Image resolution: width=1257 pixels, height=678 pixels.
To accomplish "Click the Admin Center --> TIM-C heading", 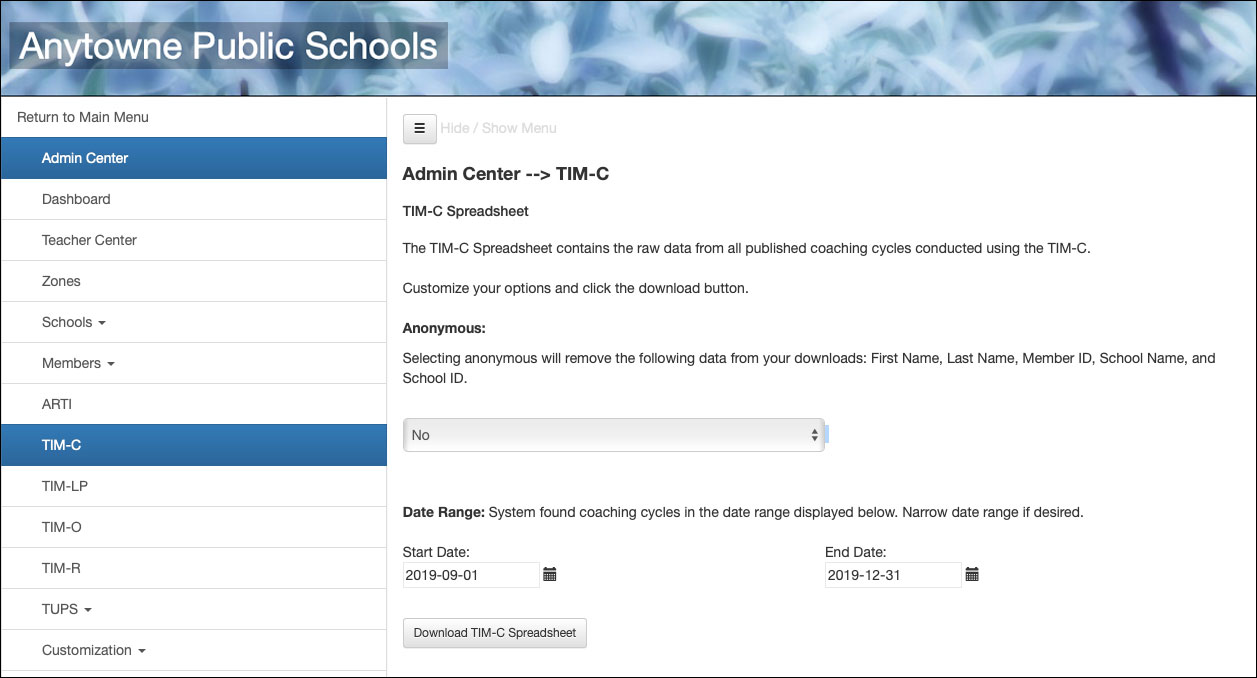I will (506, 174).
